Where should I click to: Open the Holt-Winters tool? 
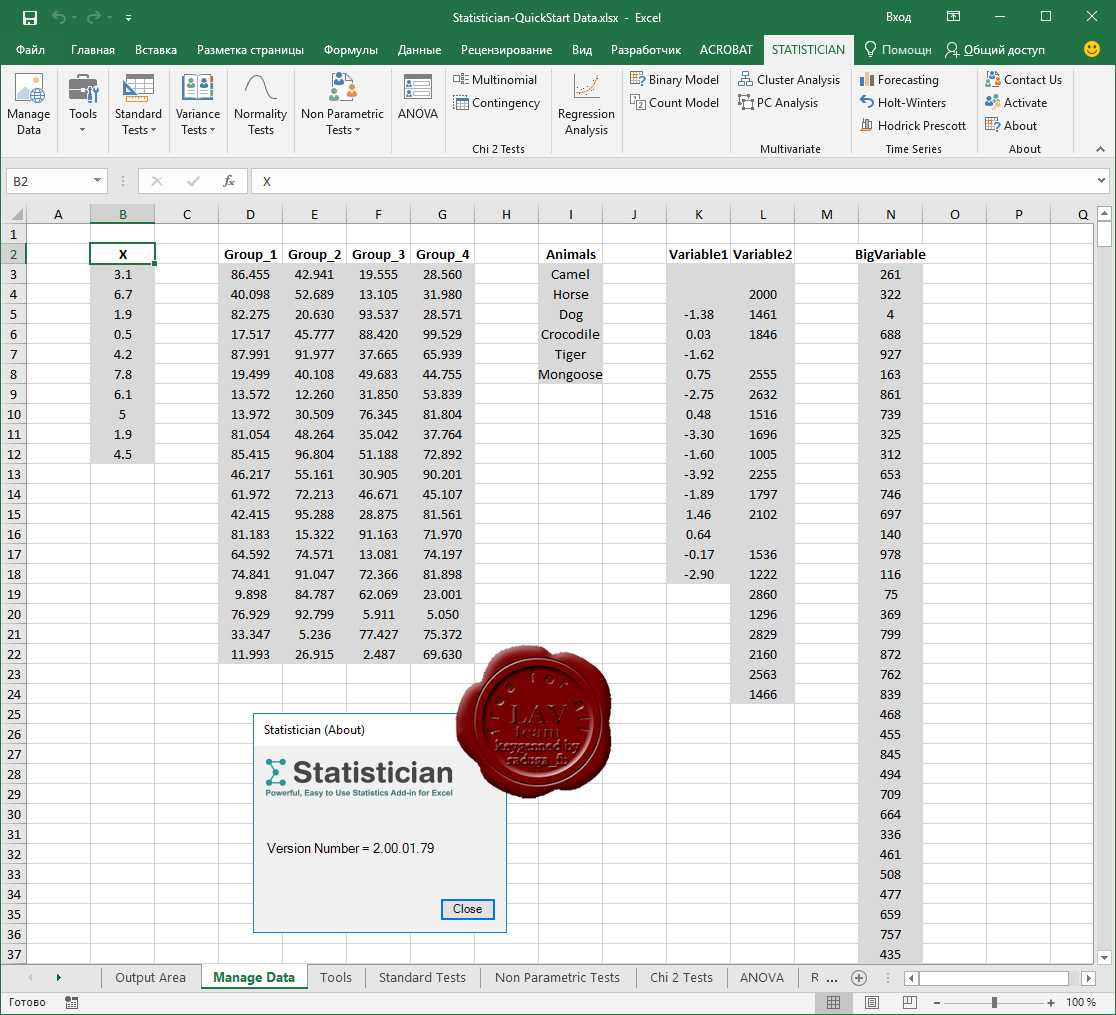(902, 102)
